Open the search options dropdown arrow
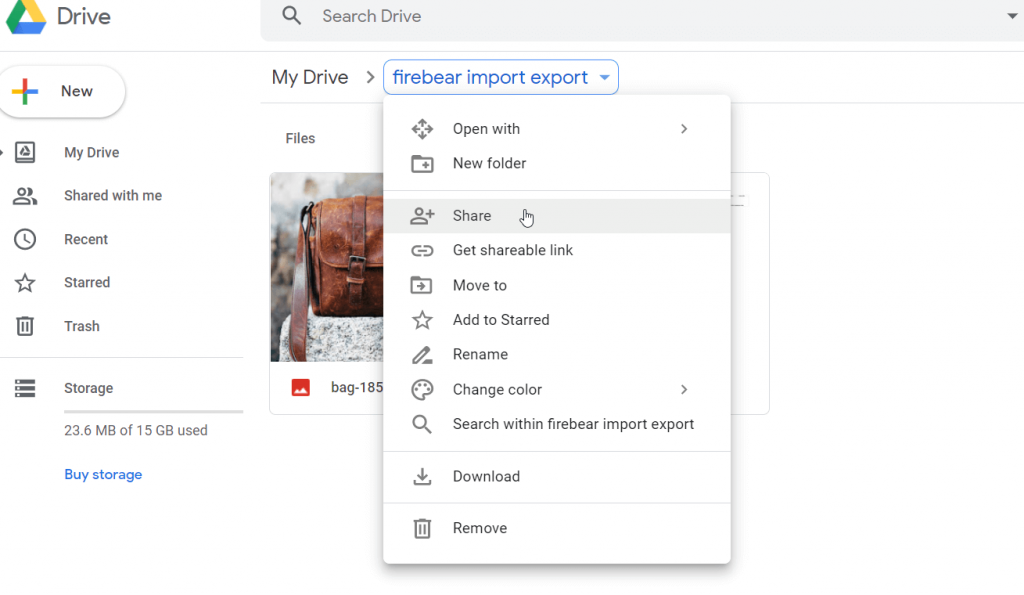1024x595 pixels. point(1012,16)
